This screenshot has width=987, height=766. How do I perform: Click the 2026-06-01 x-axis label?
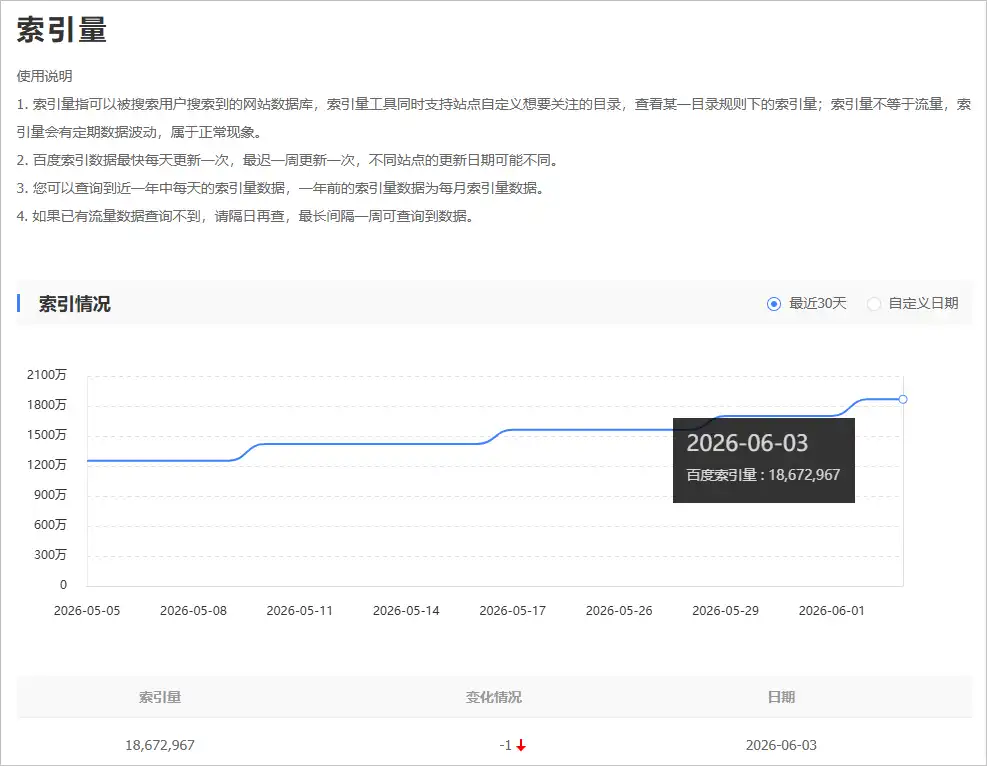(x=832, y=611)
